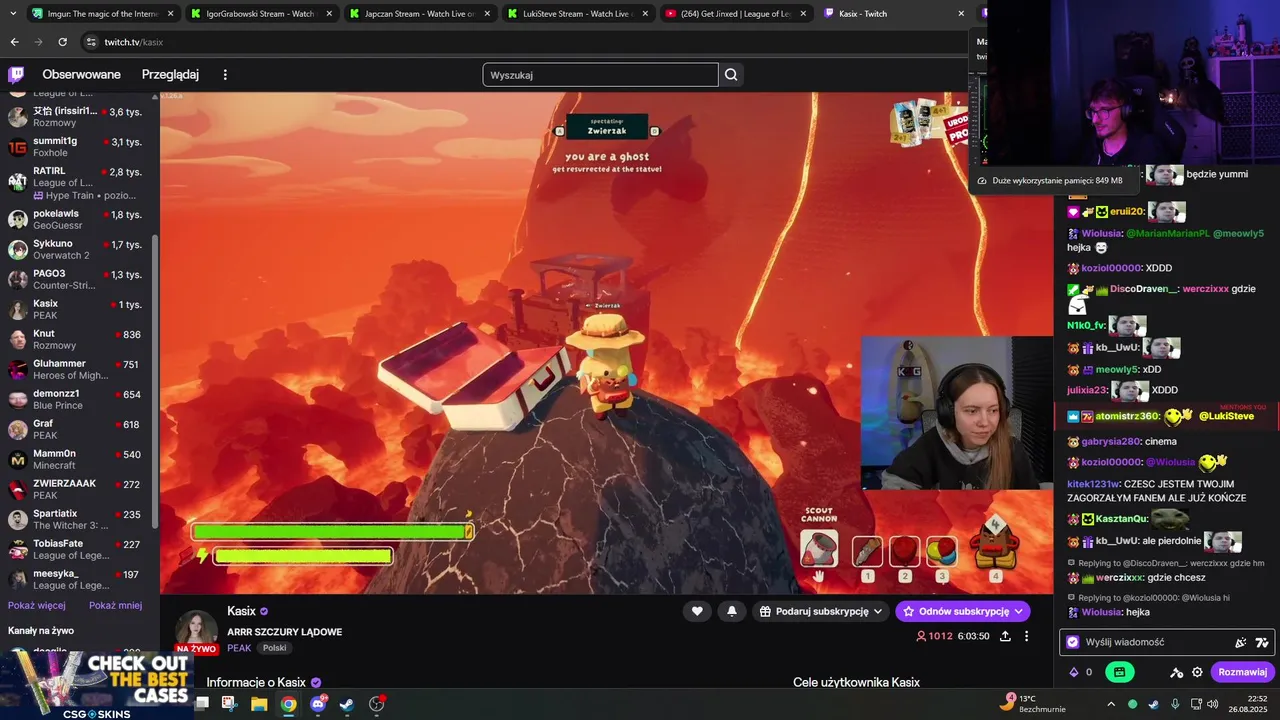Click the Wyszukaj search field
The width and height of the screenshot is (1280, 720).
600,75
